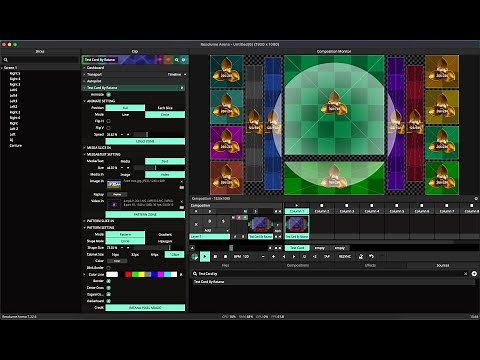This screenshot has height=360, width=480.
Task: Click the stop button left of BPM
Action: [x=225, y=256]
